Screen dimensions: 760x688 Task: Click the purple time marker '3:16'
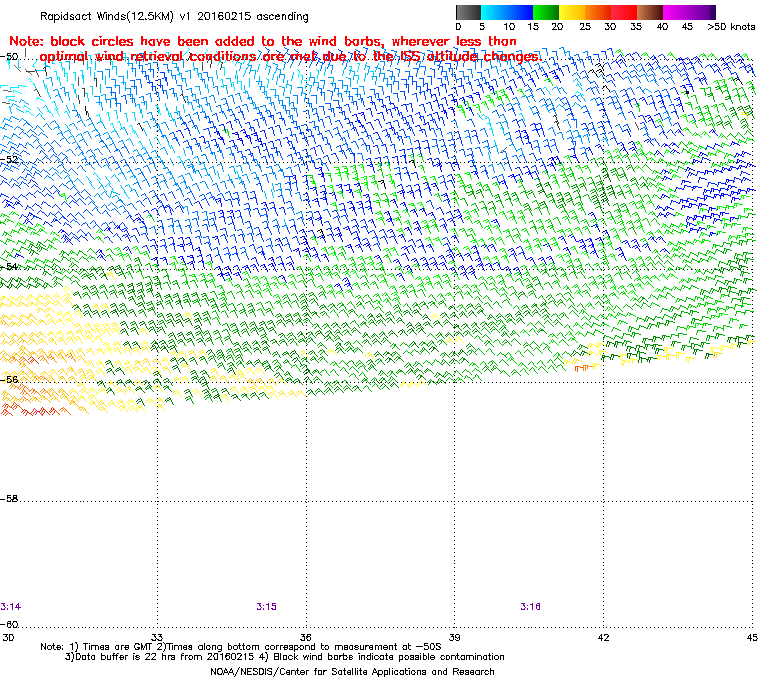pos(530,607)
